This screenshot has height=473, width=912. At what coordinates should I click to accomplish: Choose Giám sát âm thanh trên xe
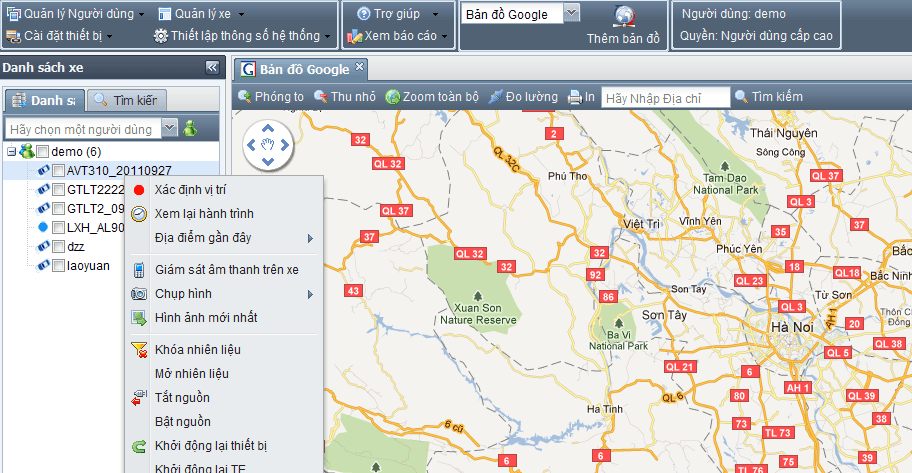[225, 269]
